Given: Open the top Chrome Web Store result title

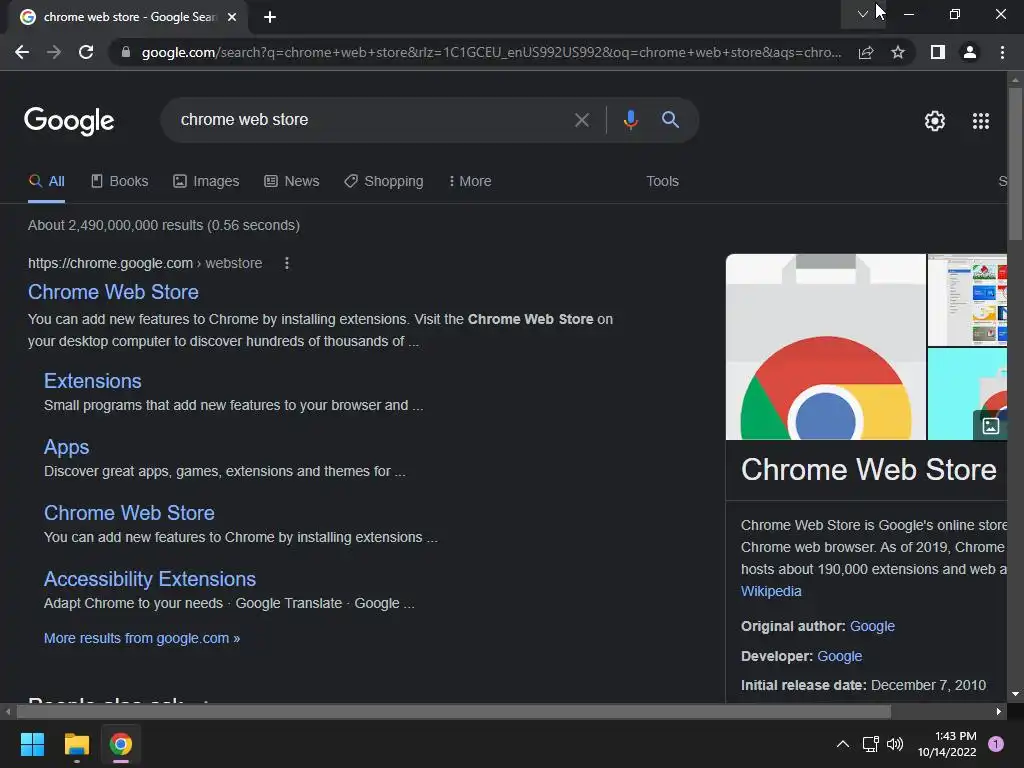Looking at the screenshot, I should point(113,292).
